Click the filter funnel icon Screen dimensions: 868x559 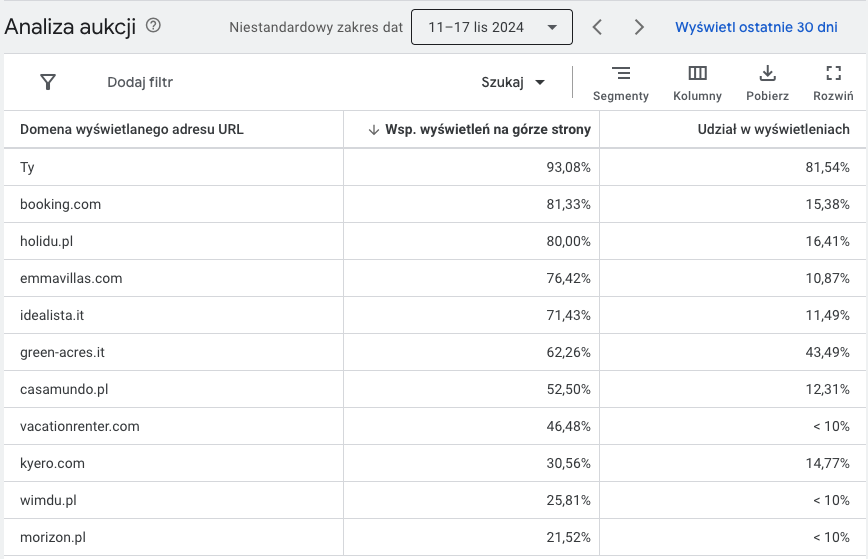point(48,82)
